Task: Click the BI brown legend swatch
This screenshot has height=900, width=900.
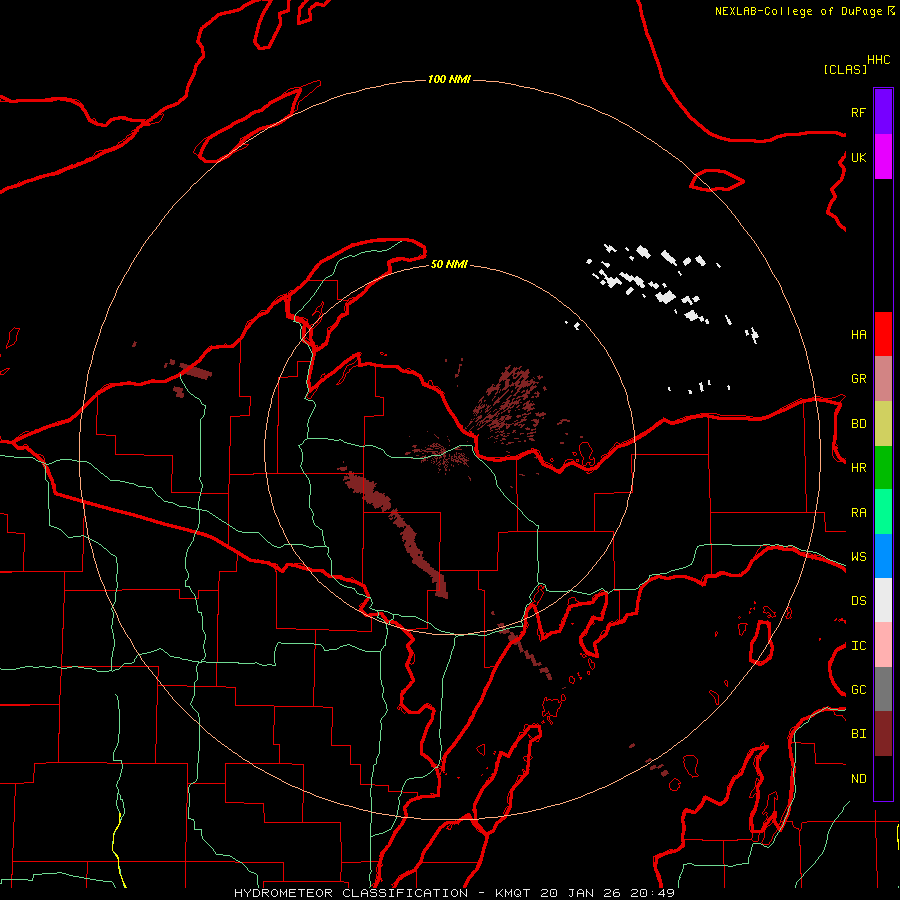Action: pyautogui.click(x=883, y=734)
